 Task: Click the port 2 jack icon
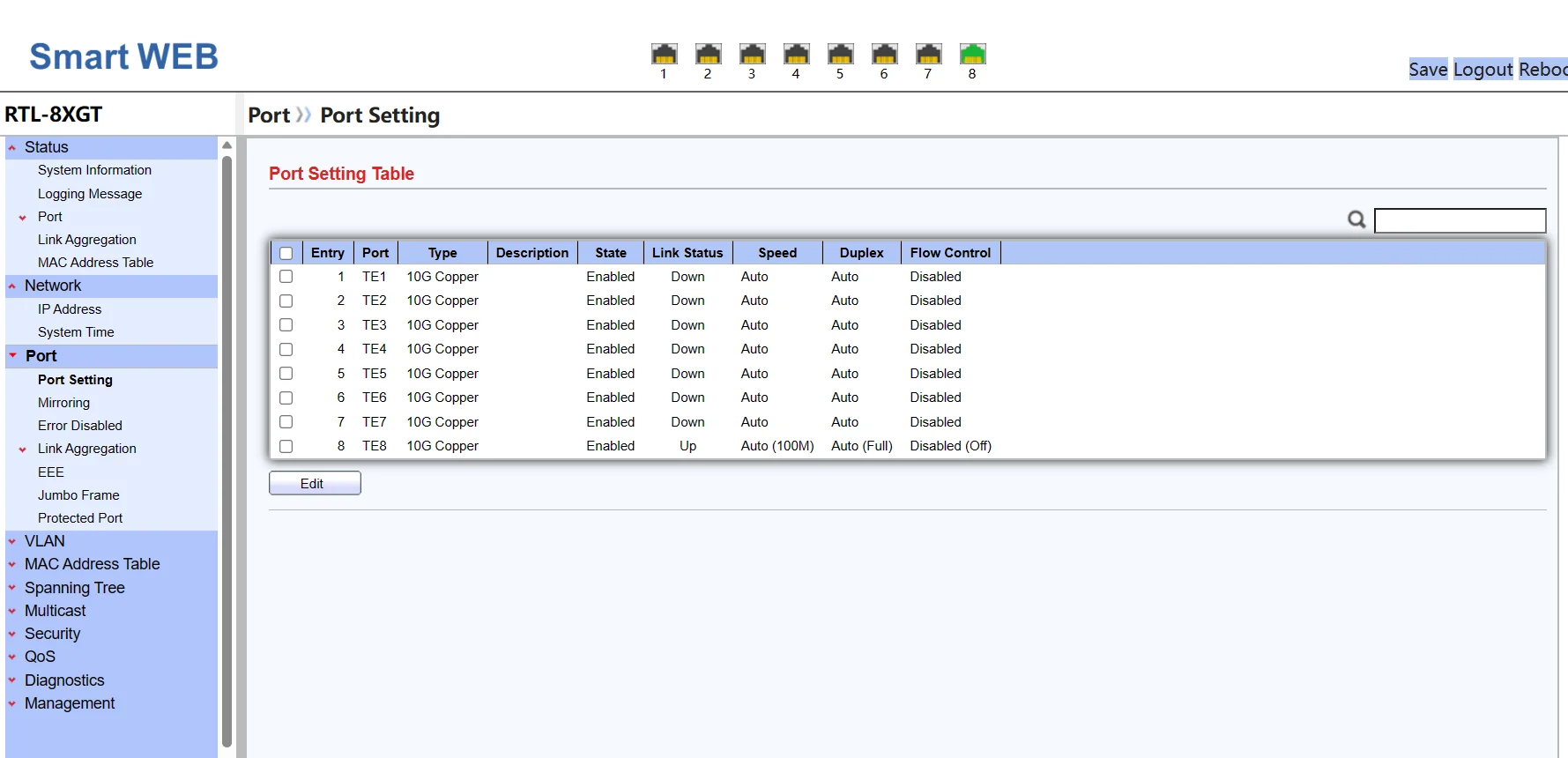coord(708,55)
